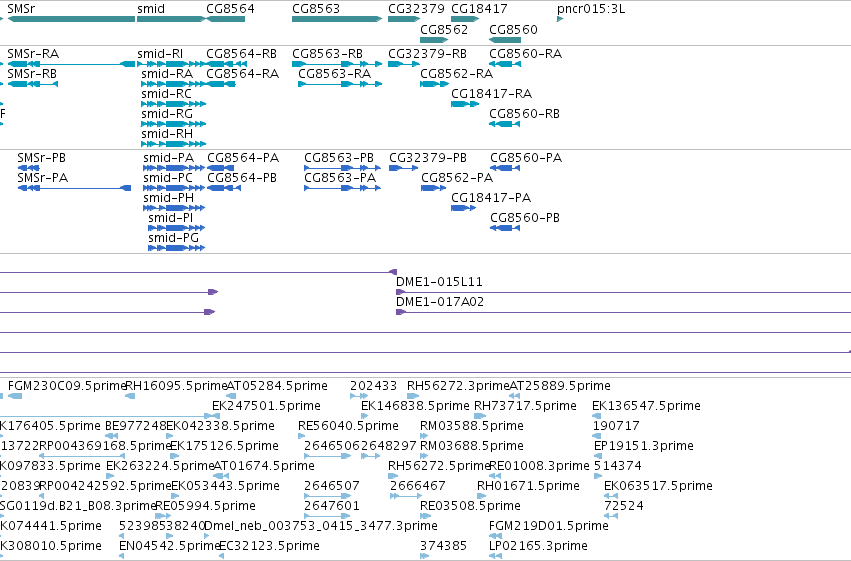Click transcript CG8564-RB
The height and width of the screenshot is (561, 851).
(242, 54)
